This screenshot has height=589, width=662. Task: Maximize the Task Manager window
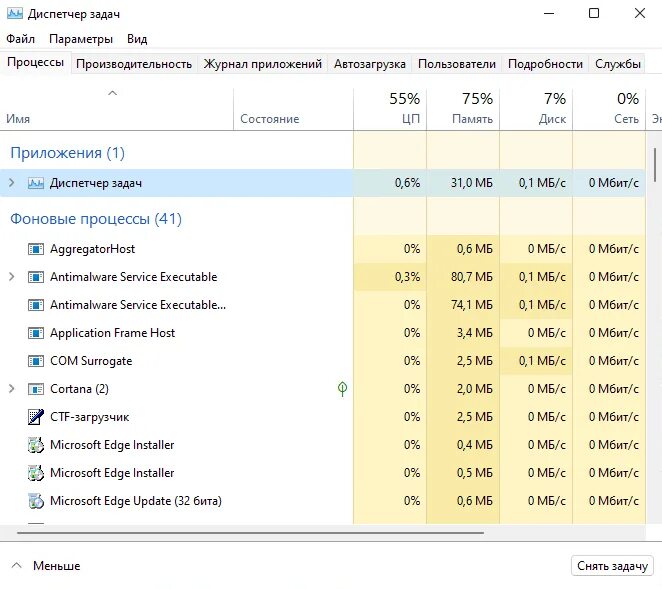594,13
